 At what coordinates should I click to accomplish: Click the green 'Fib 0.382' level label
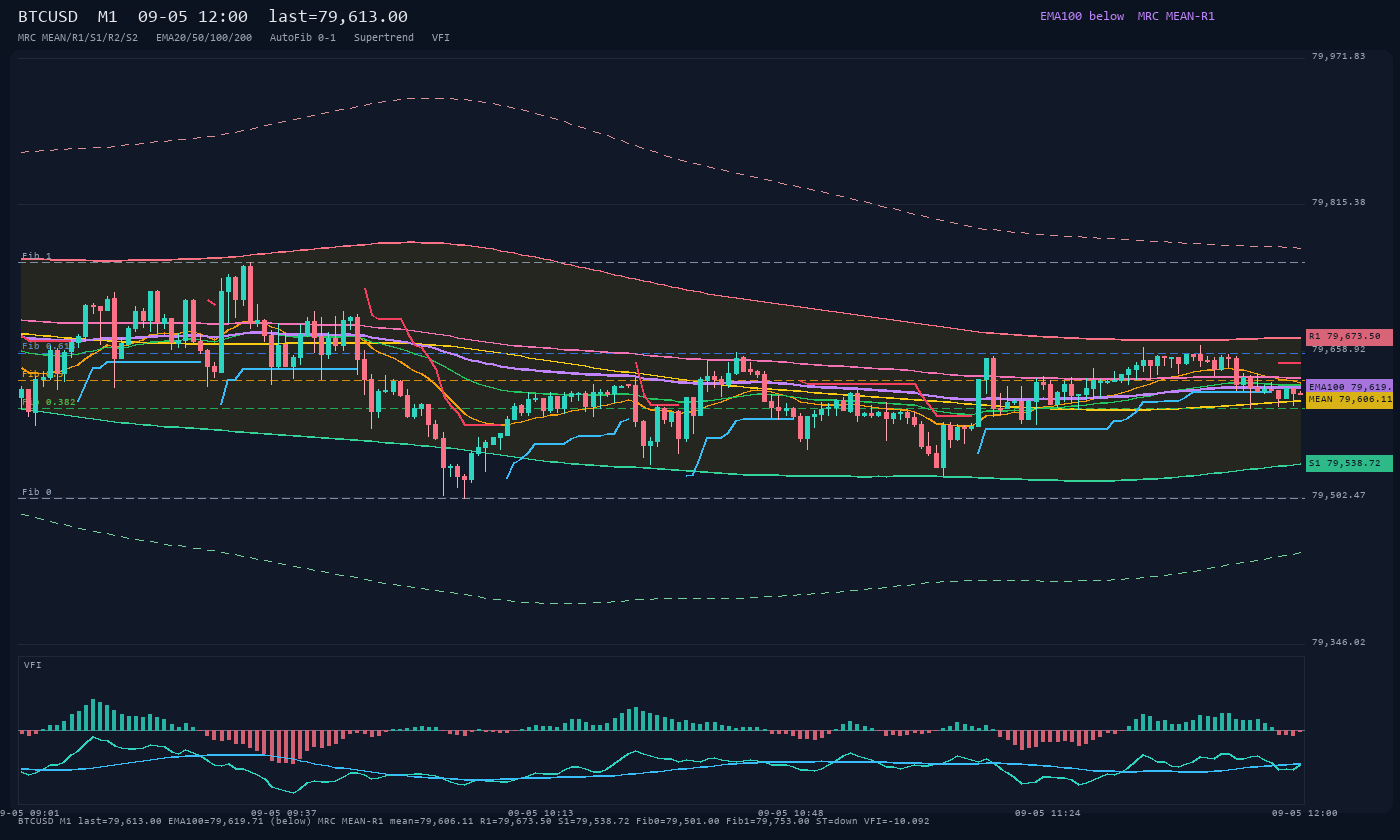coord(49,402)
